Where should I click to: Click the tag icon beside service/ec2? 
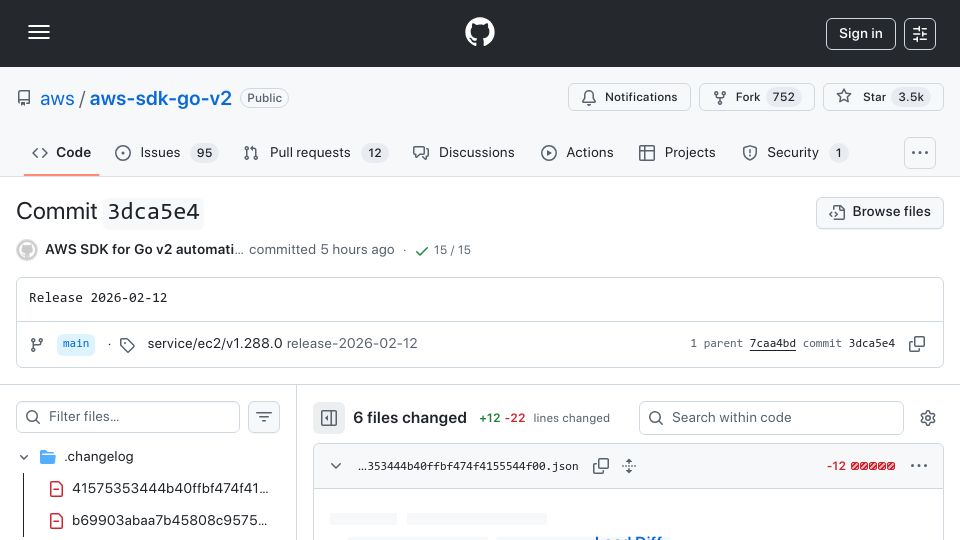pos(127,345)
